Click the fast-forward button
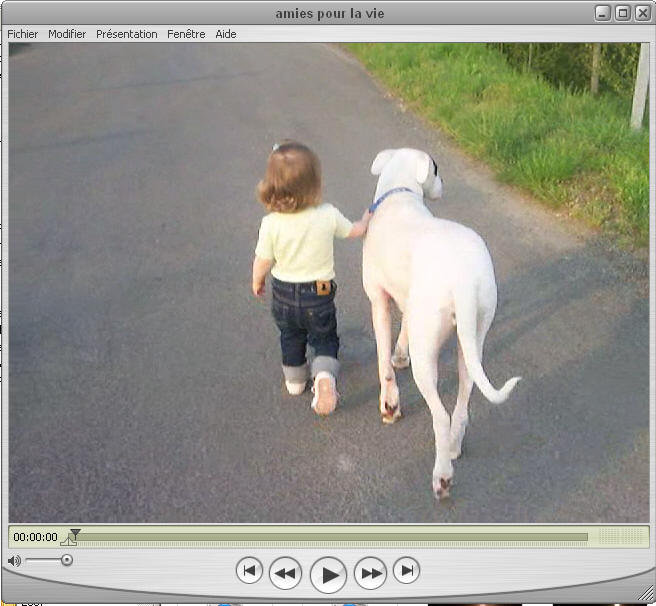The image size is (656, 606). point(370,573)
